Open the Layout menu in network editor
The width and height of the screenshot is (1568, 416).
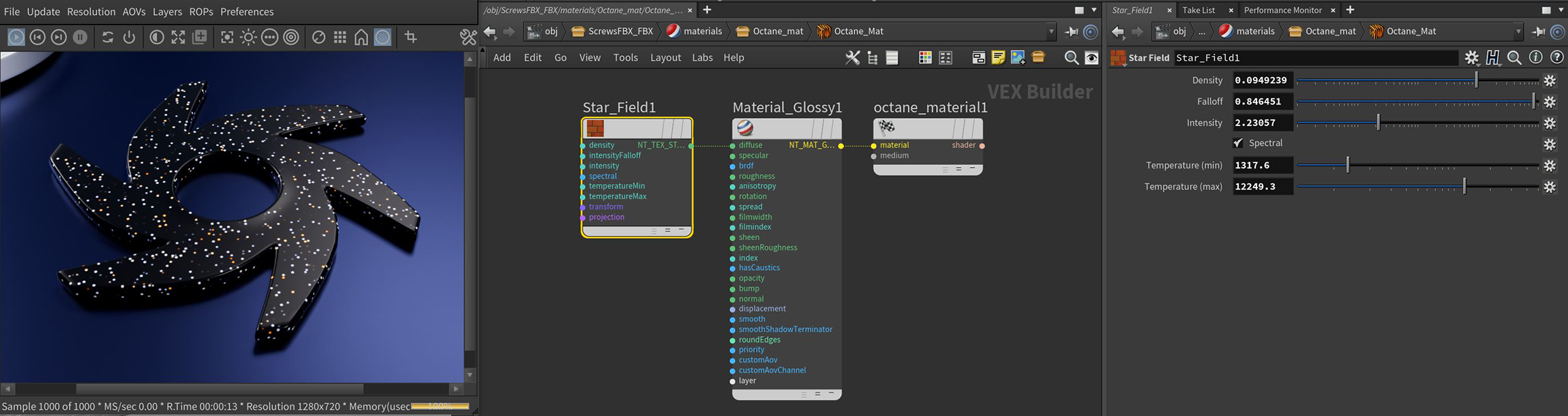coord(665,58)
